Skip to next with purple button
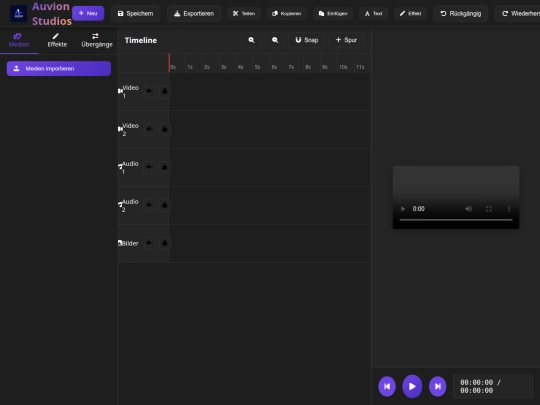Screen dimensions: 540x405 coord(437,386)
